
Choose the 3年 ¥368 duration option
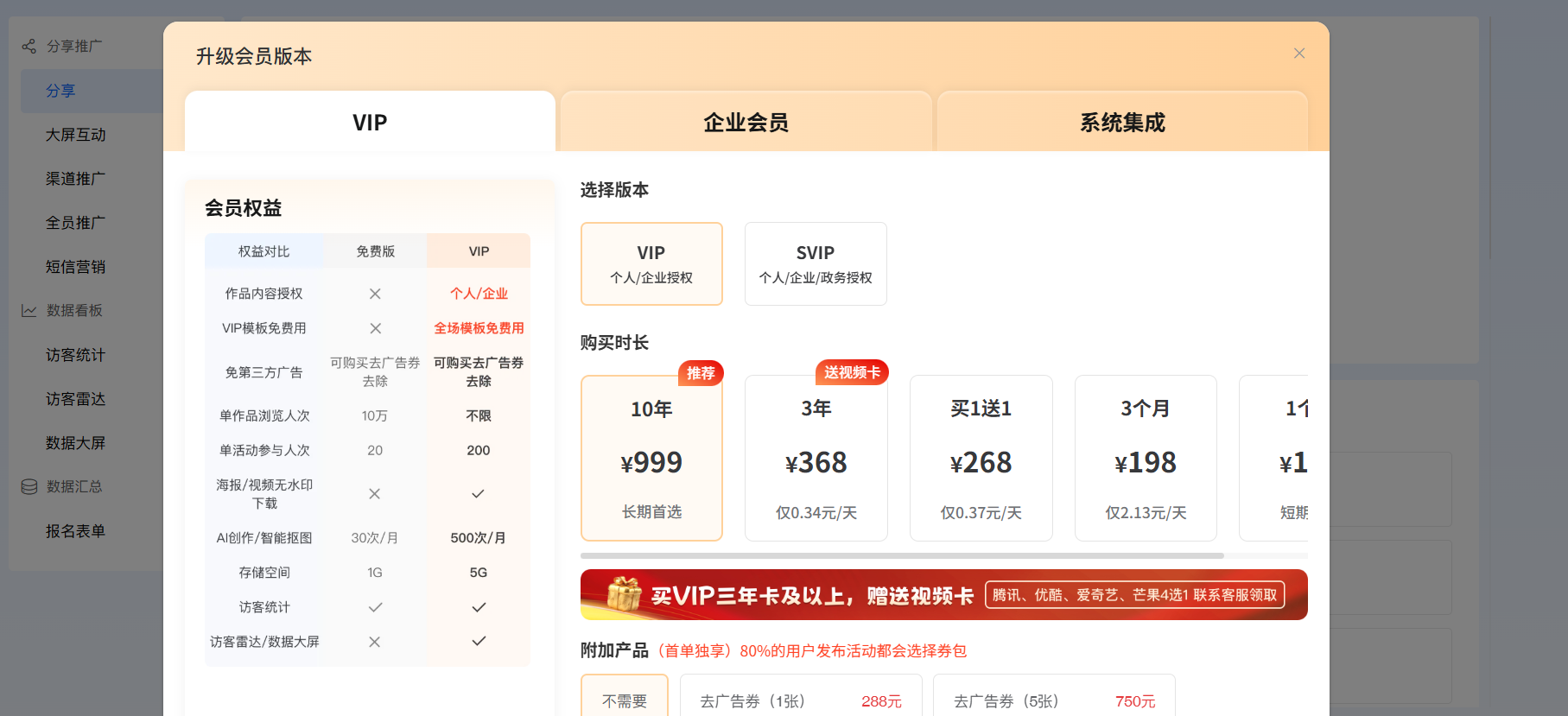(x=816, y=459)
